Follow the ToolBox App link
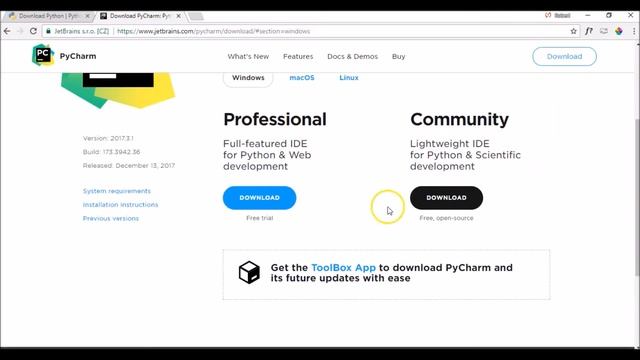Screen dimensions: 640x360 [343, 267]
